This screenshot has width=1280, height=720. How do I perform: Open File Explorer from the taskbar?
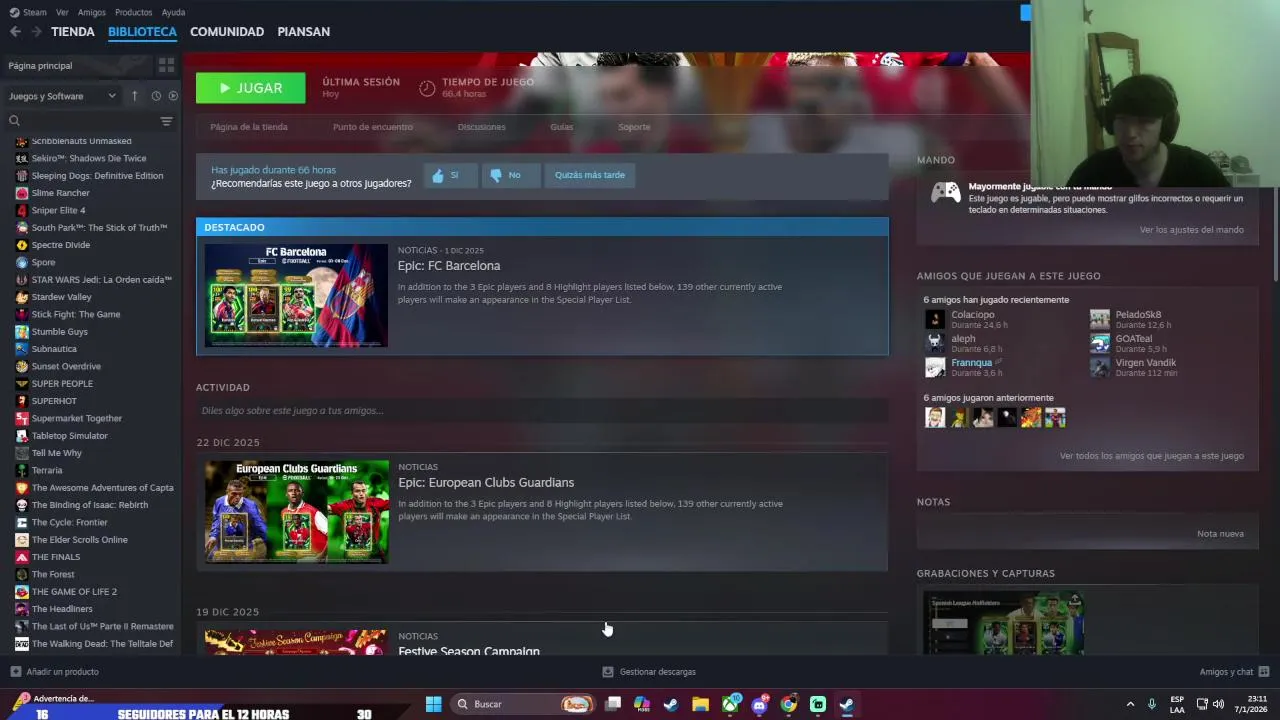click(x=700, y=704)
